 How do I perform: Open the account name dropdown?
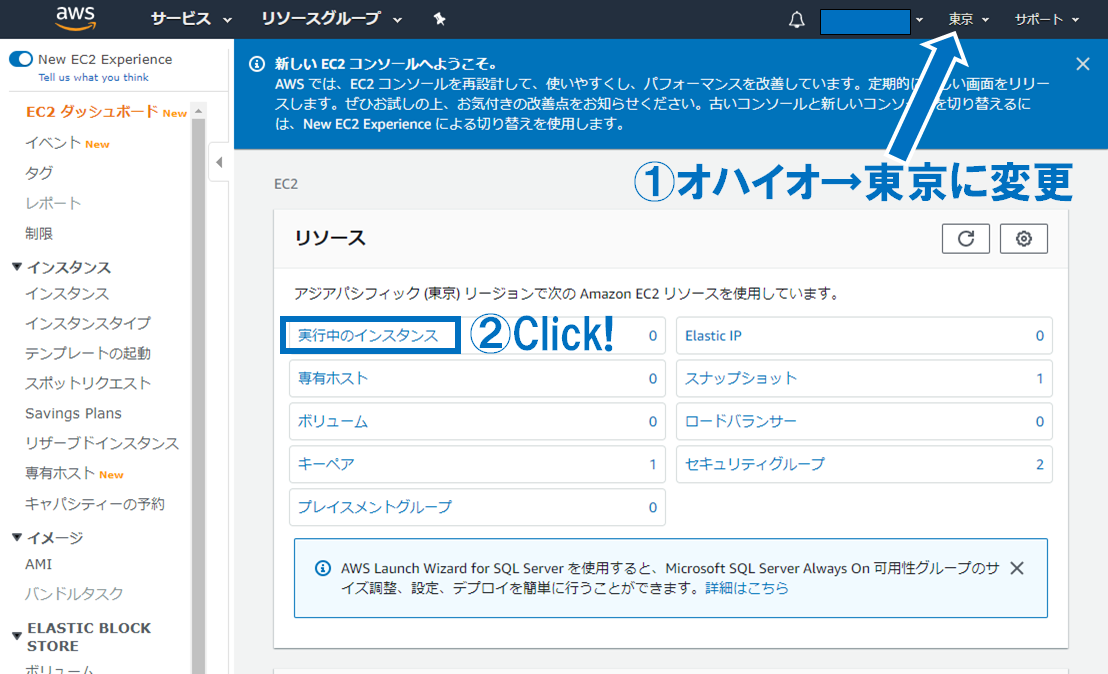coord(871,21)
